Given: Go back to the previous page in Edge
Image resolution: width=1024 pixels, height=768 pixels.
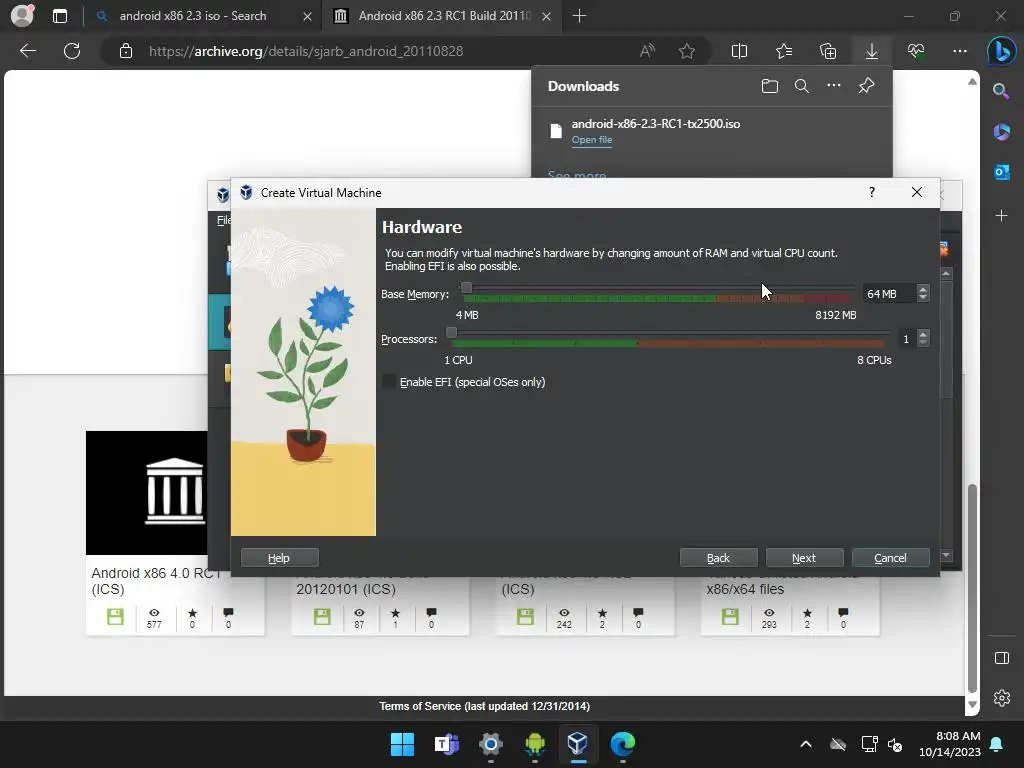Looking at the screenshot, I should pos(27,51).
